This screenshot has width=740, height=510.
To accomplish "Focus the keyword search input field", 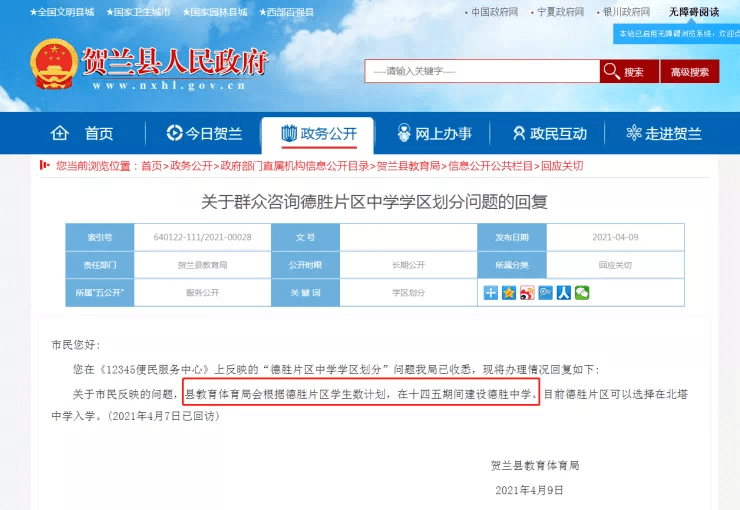I will [x=482, y=71].
